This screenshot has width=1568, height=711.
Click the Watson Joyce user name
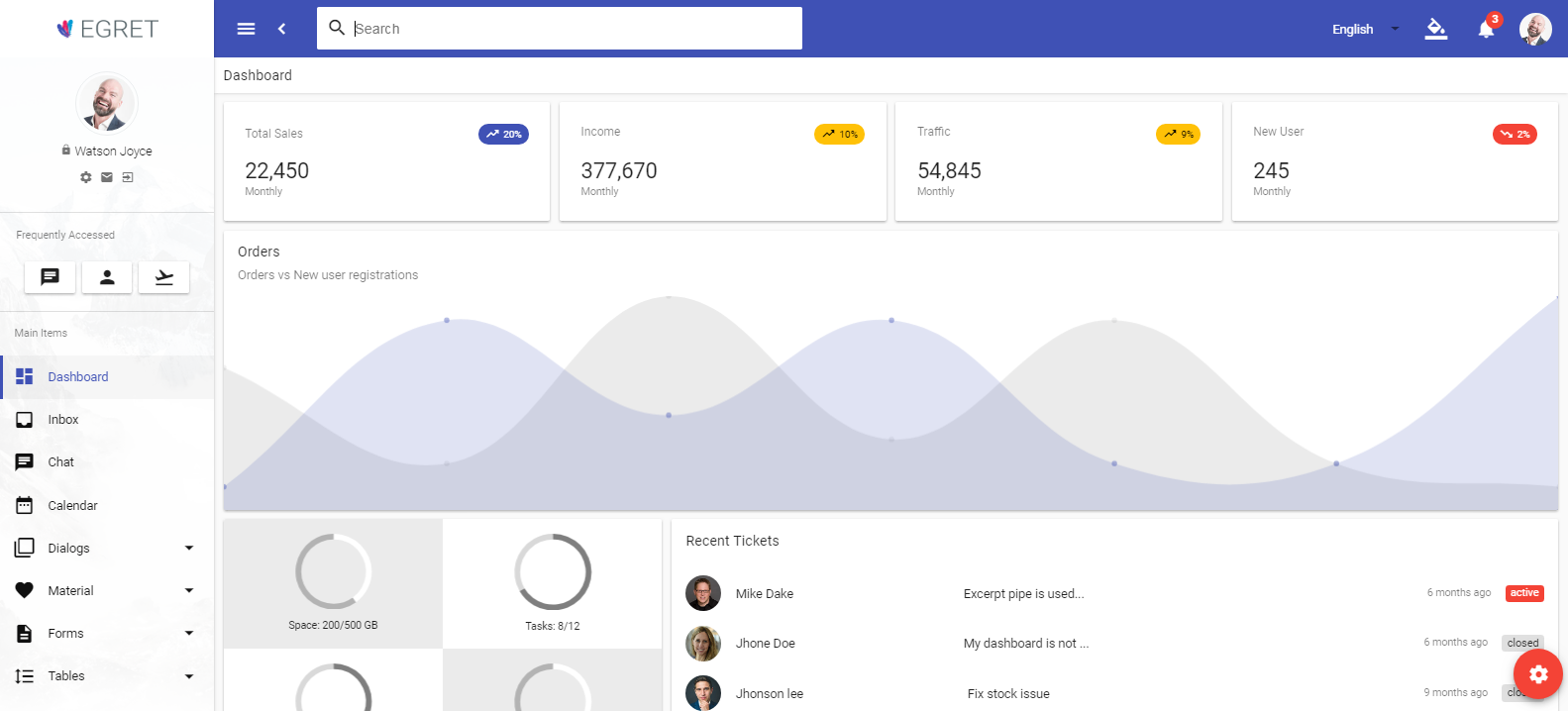click(x=113, y=152)
